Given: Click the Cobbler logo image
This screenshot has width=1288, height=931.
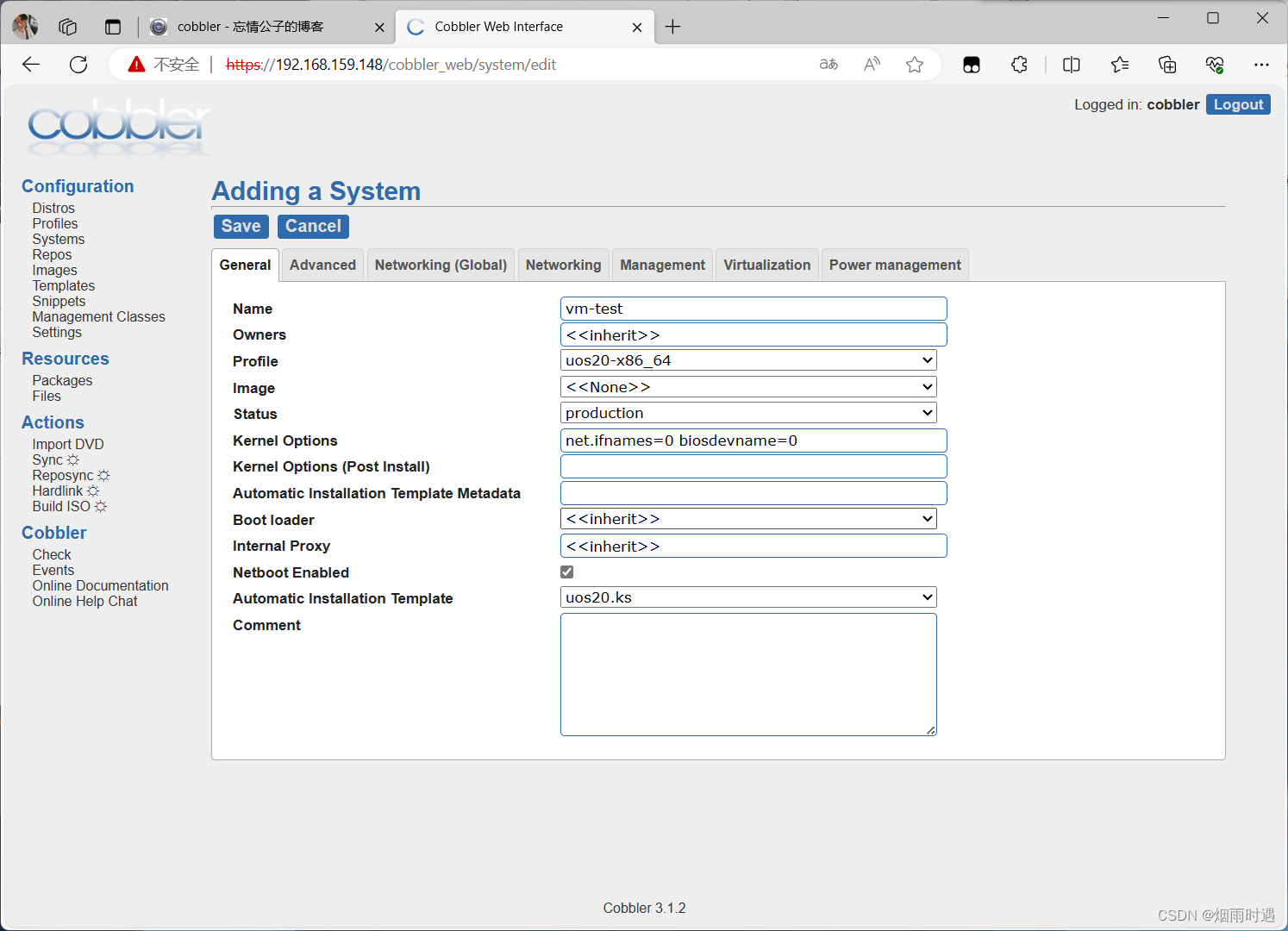Looking at the screenshot, I should pos(119,128).
